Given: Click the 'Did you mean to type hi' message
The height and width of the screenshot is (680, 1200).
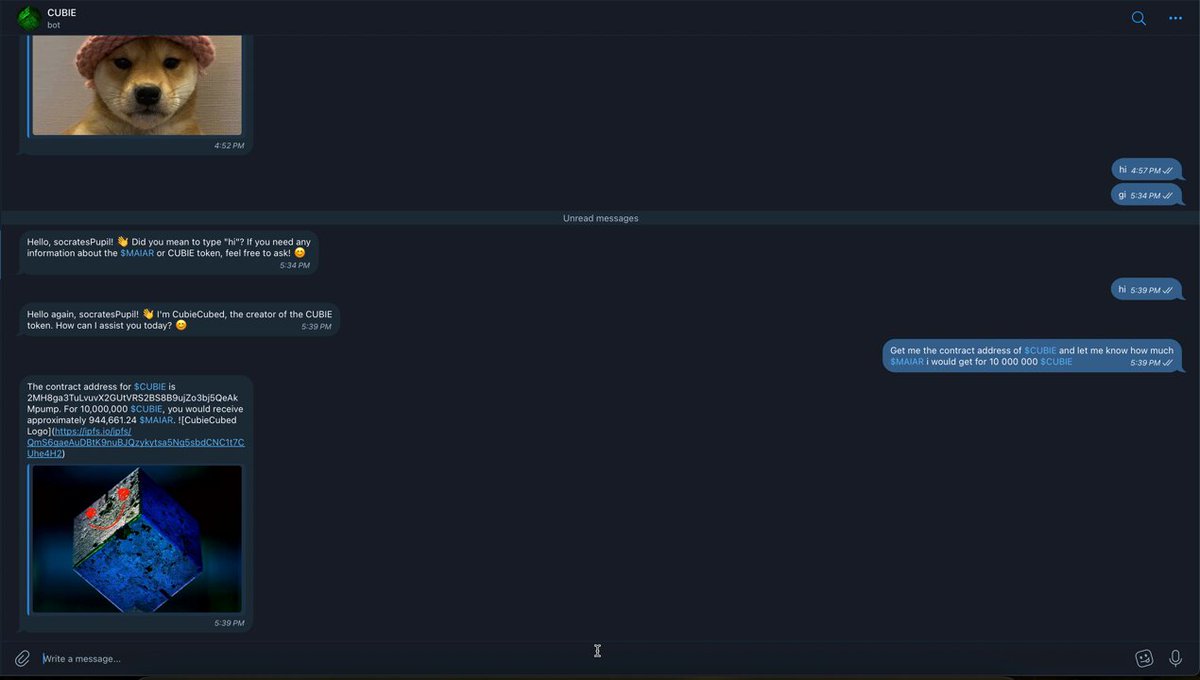Looking at the screenshot, I should tap(169, 253).
